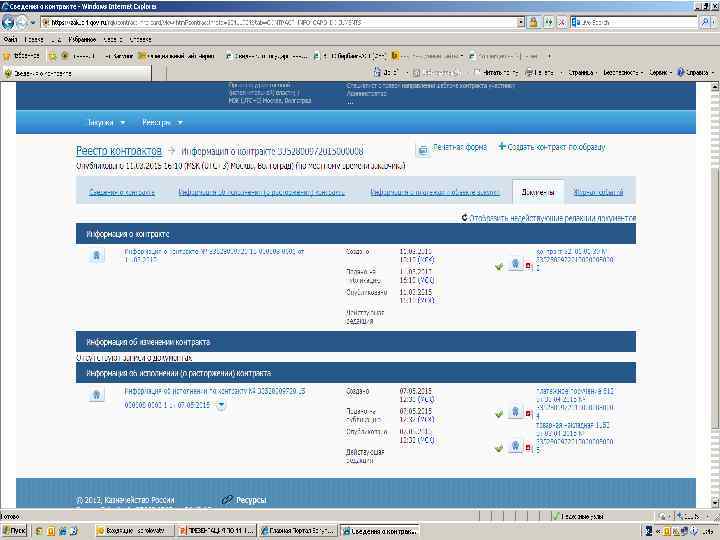Click the green Refresh page icon

pos(548,22)
